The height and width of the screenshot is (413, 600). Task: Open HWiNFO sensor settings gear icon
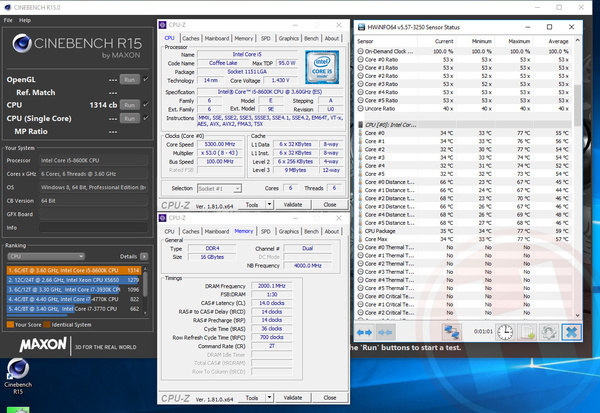549,332
